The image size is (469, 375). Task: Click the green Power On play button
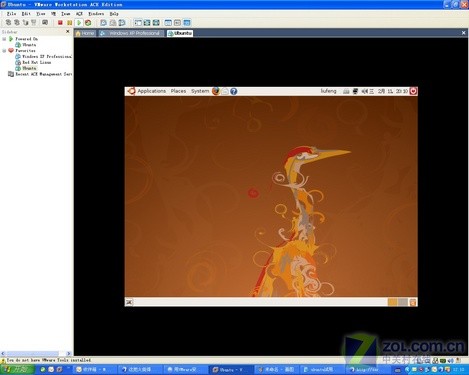79,23
